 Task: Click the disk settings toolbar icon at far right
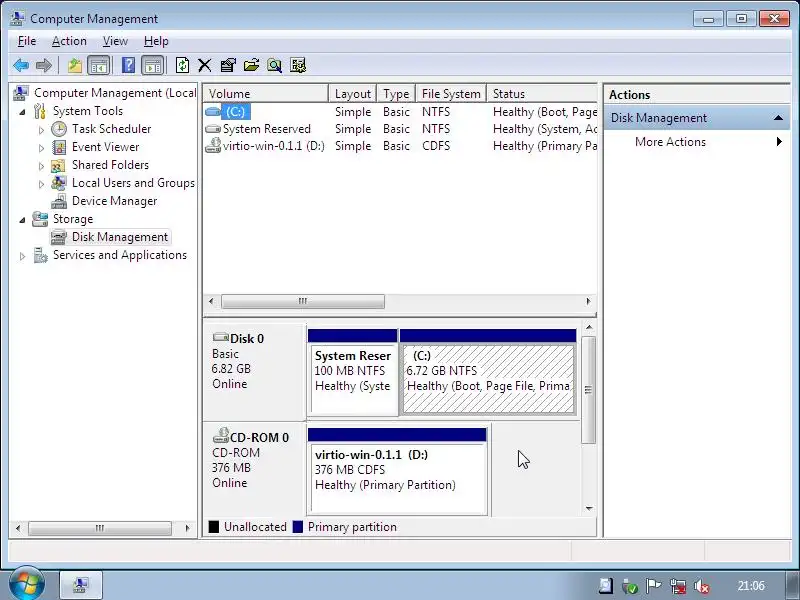click(298, 65)
